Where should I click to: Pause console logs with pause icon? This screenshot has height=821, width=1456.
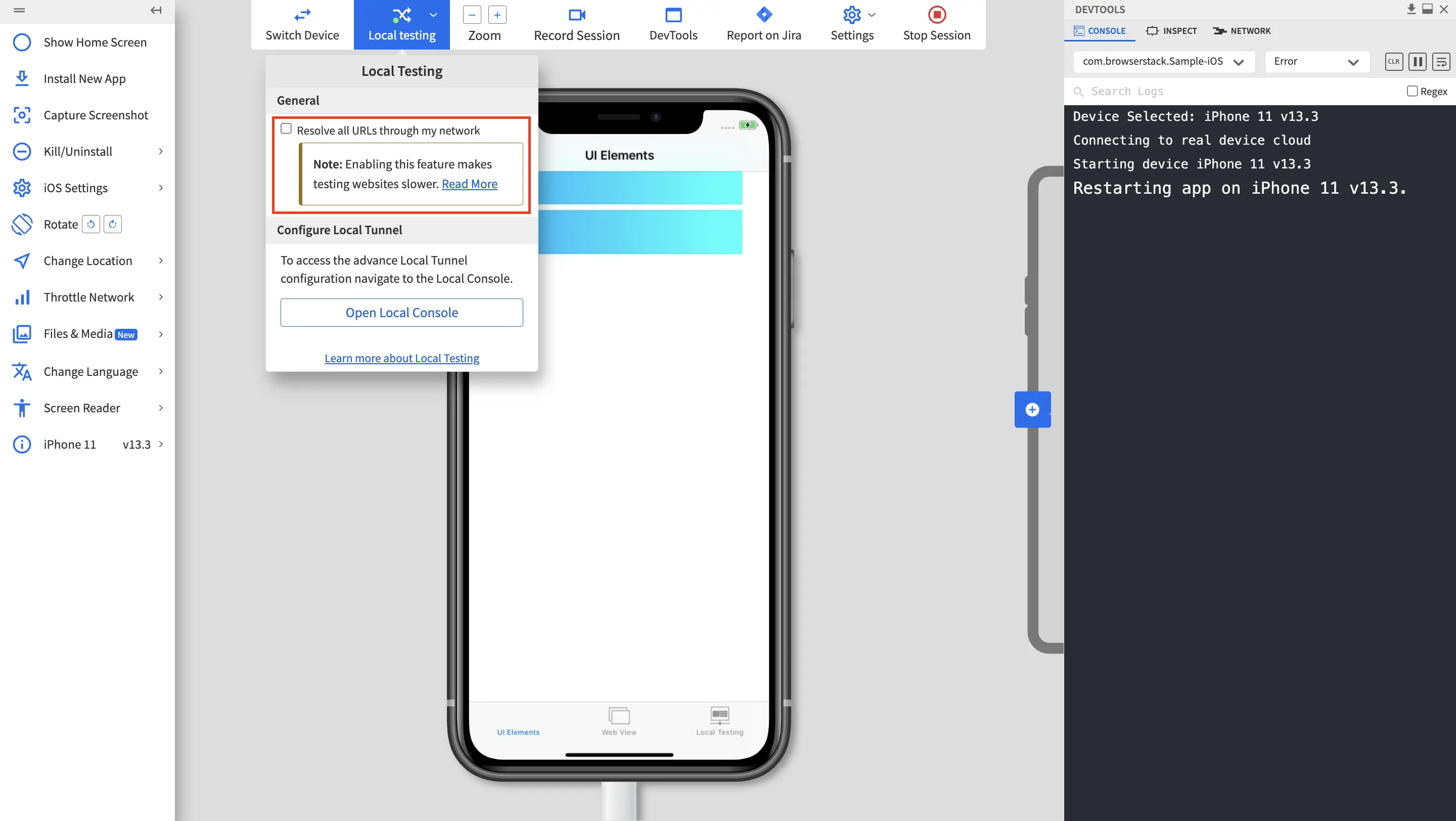(1417, 62)
